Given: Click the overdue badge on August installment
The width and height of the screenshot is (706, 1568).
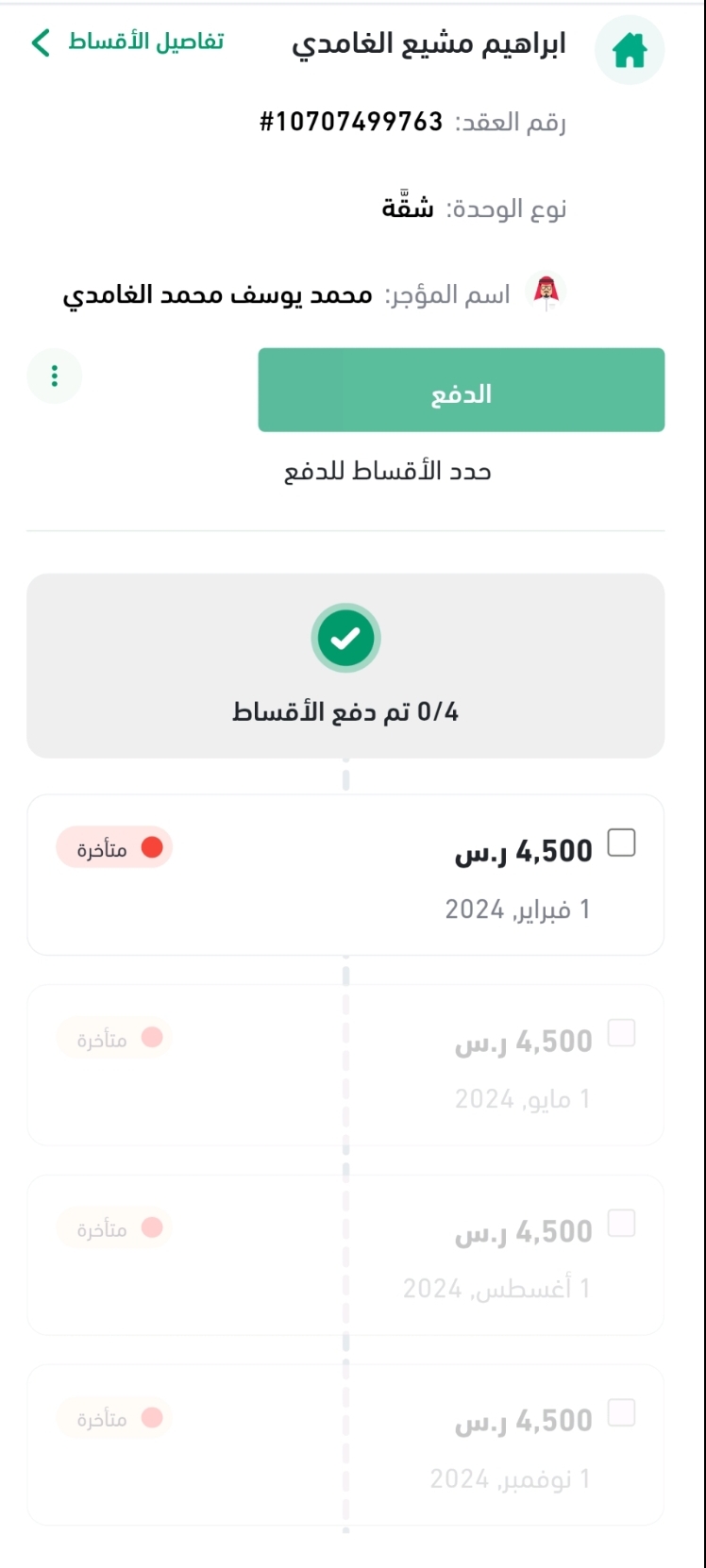Looking at the screenshot, I should click(x=114, y=1228).
